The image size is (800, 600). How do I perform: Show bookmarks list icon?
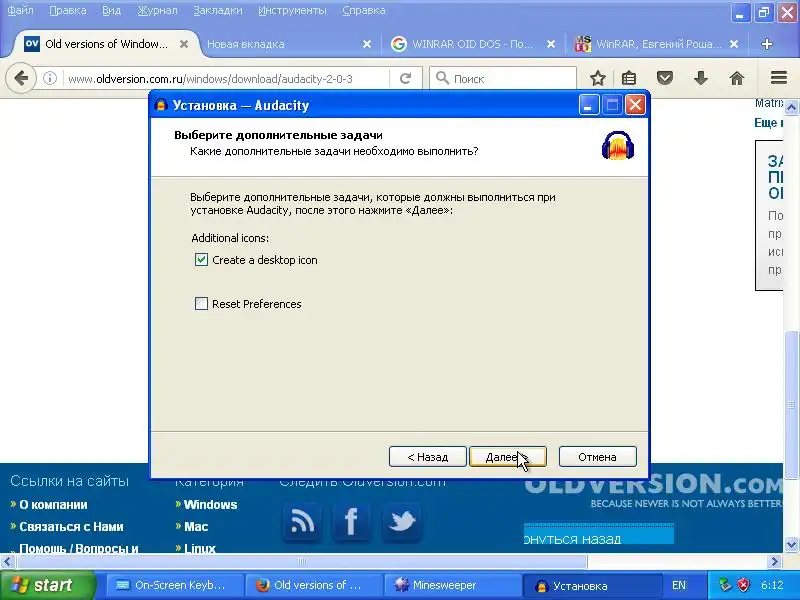629,79
